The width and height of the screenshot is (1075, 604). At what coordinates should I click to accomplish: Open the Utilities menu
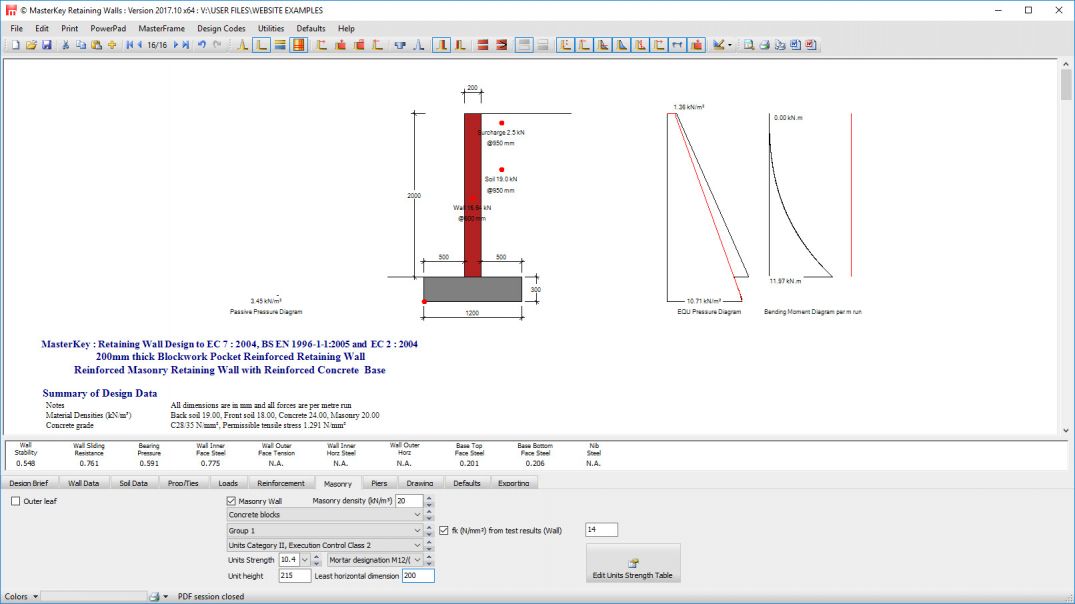pos(271,28)
